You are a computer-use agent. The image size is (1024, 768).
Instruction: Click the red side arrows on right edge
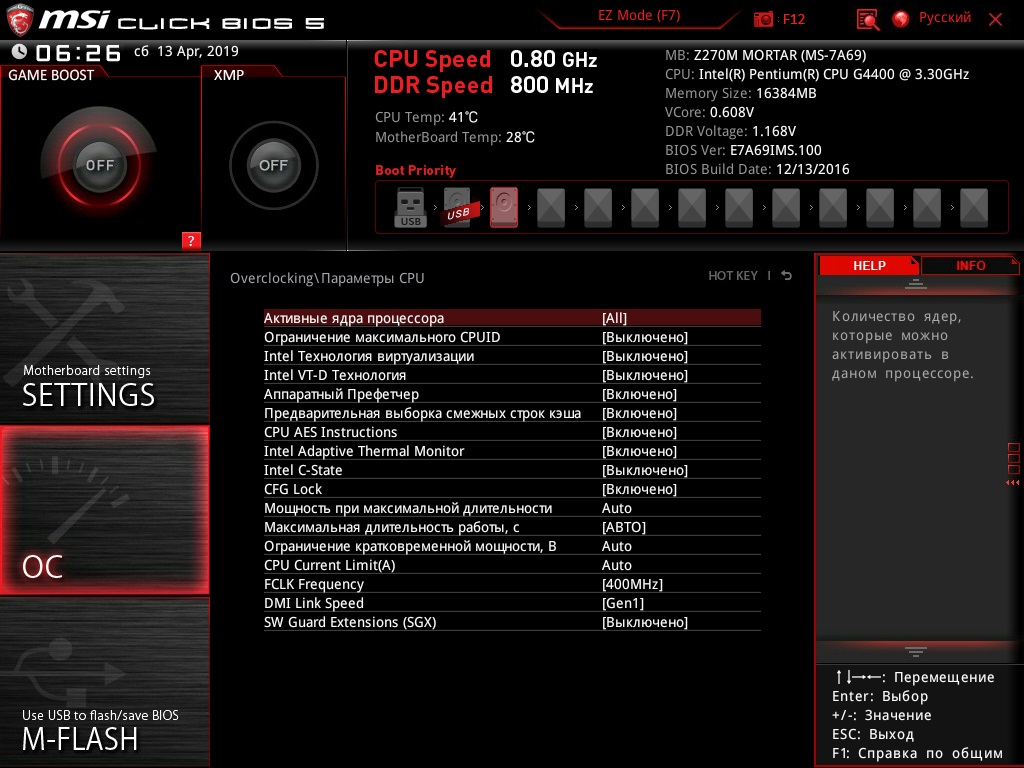[1012, 483]
